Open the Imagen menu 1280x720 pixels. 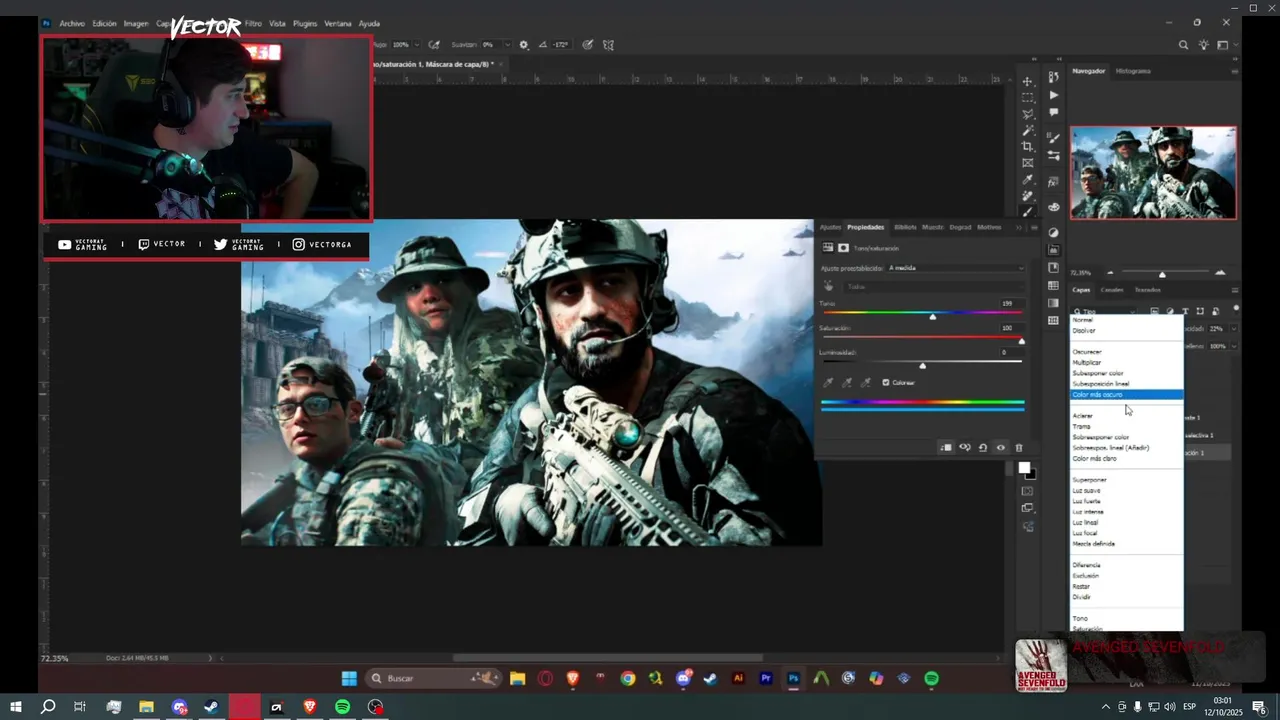tap(136, 23)
